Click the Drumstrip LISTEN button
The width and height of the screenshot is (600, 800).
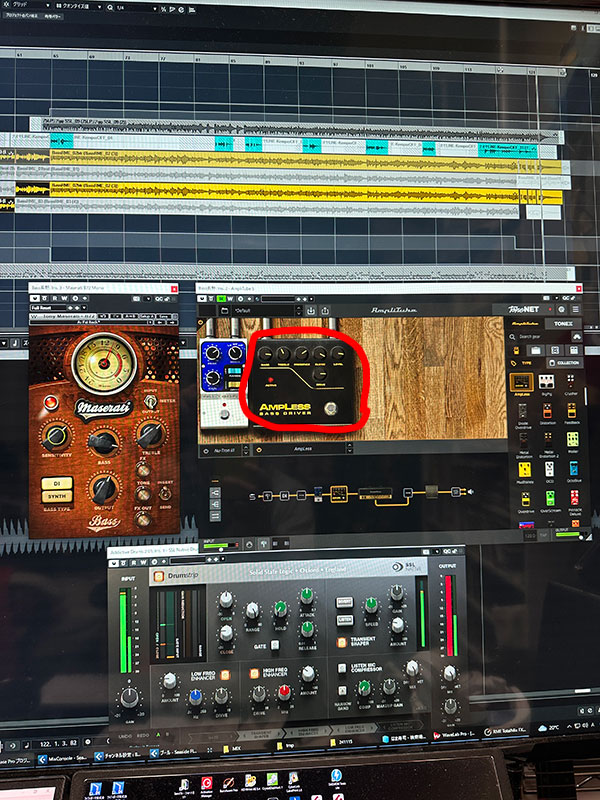[x=345, y=620]
